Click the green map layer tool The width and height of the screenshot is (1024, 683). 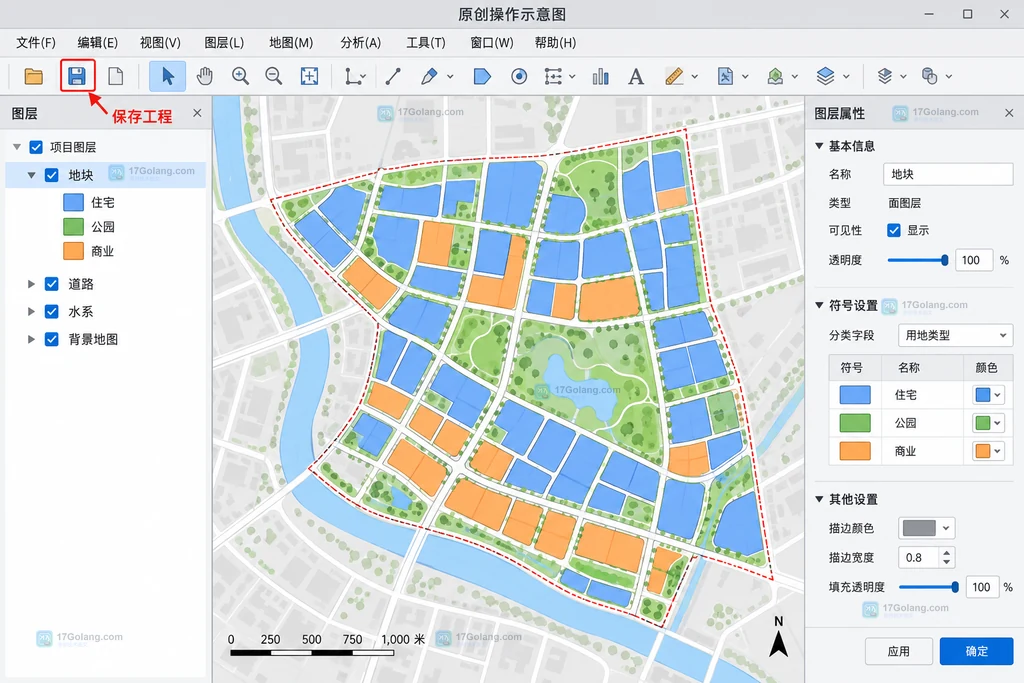tap(775, 76)
